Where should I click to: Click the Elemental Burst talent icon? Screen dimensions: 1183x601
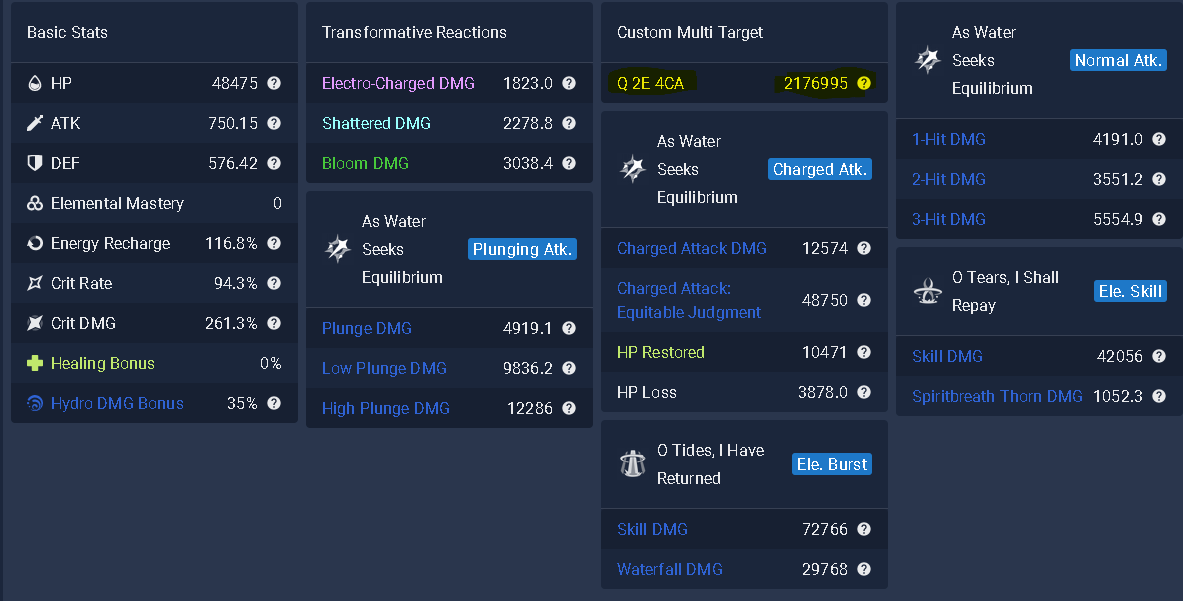tap(632, 464)
